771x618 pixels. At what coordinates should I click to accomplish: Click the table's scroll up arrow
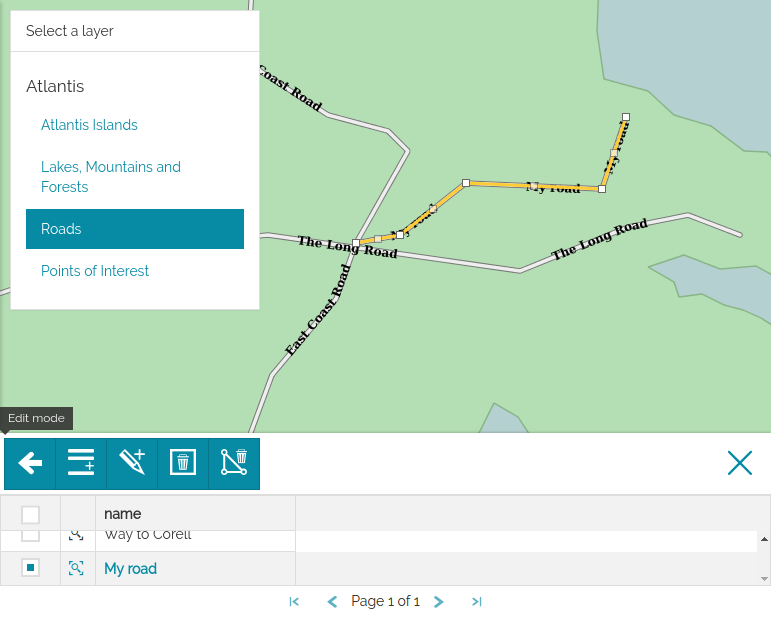[764, 539]
